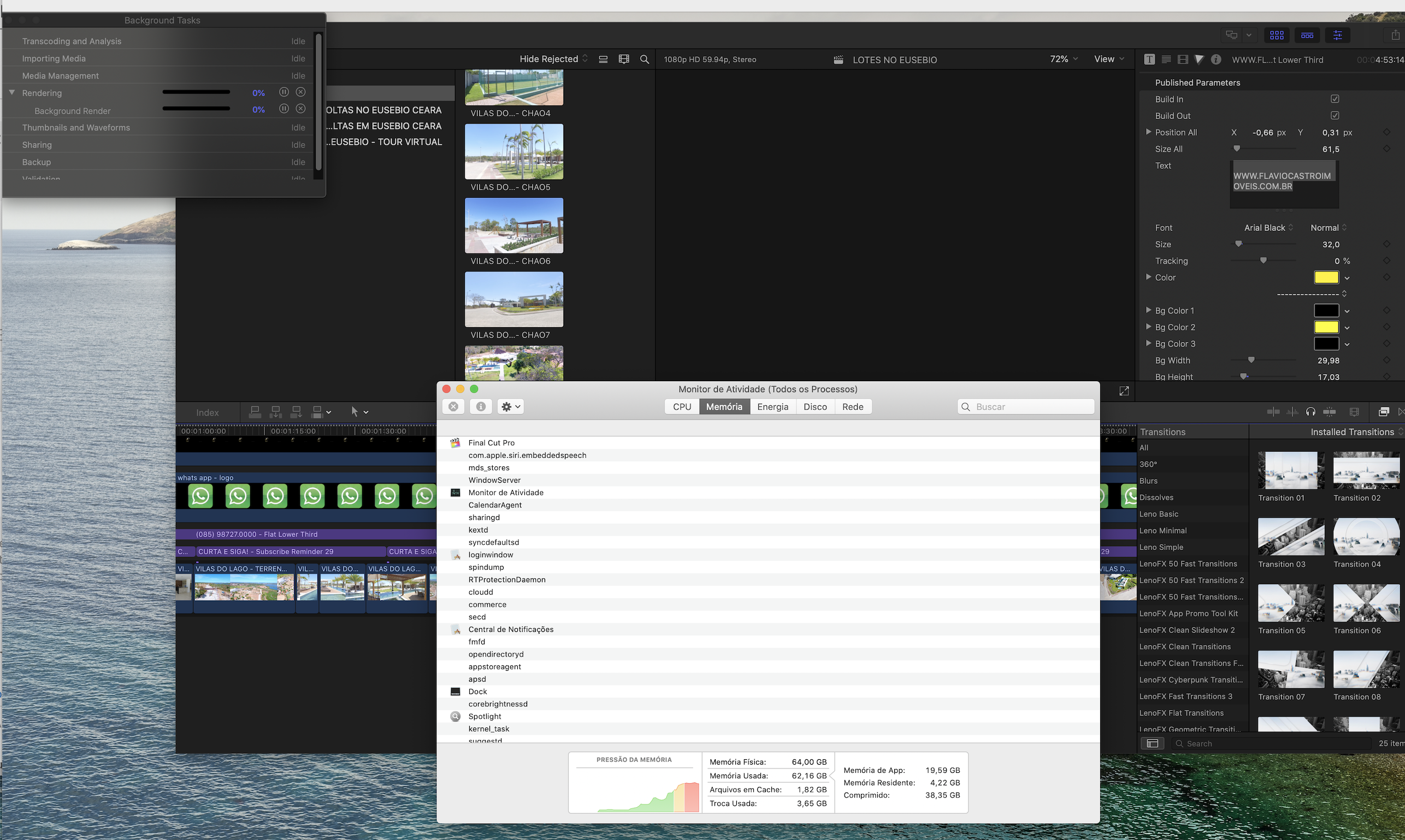This screenshot has height=840, width=1405.
Task: Click the yellow text Color swatch
Action: (1325, 277)
